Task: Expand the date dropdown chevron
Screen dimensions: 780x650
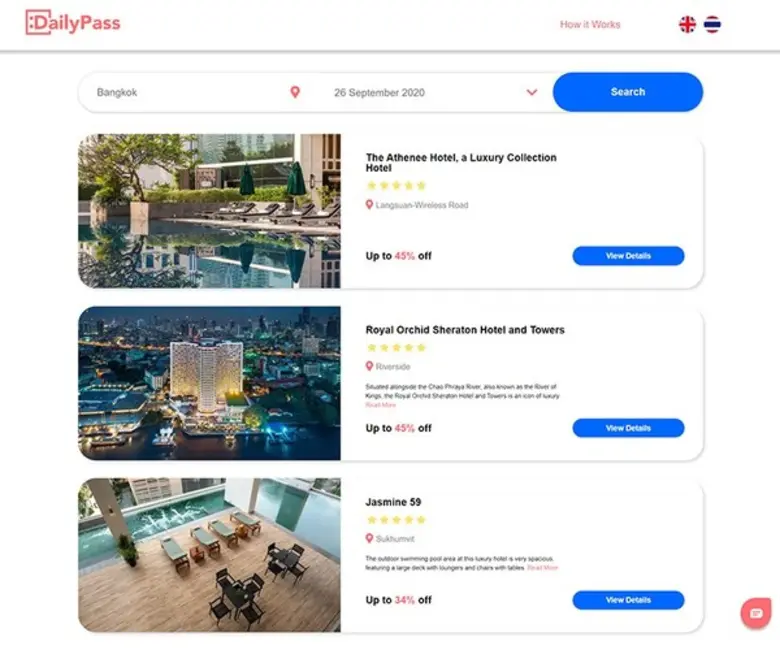Action: [x=532, y=92]
